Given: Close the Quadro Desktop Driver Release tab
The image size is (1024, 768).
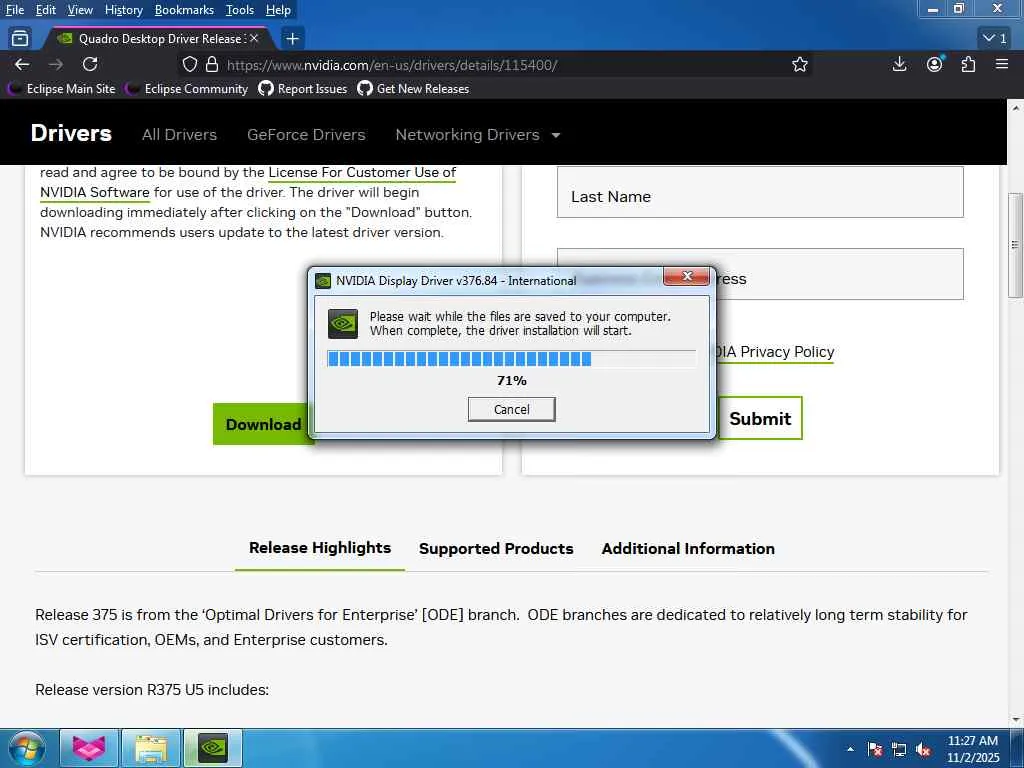Looking at the screenshot, I should point(254,39).
